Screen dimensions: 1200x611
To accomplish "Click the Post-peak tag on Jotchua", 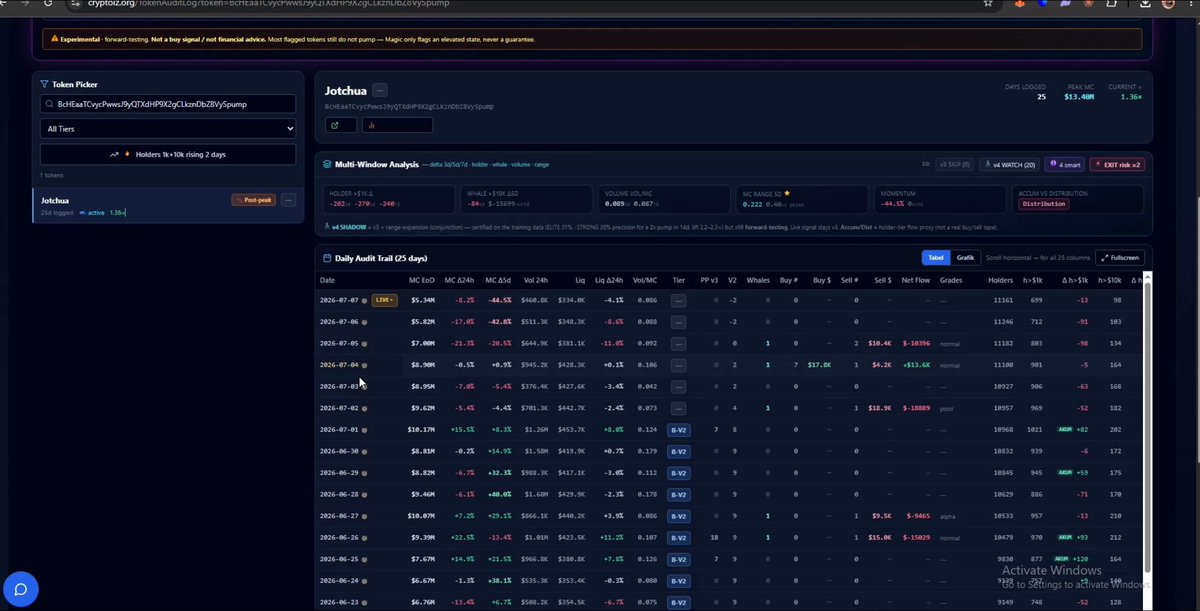I will pos(254,200).
